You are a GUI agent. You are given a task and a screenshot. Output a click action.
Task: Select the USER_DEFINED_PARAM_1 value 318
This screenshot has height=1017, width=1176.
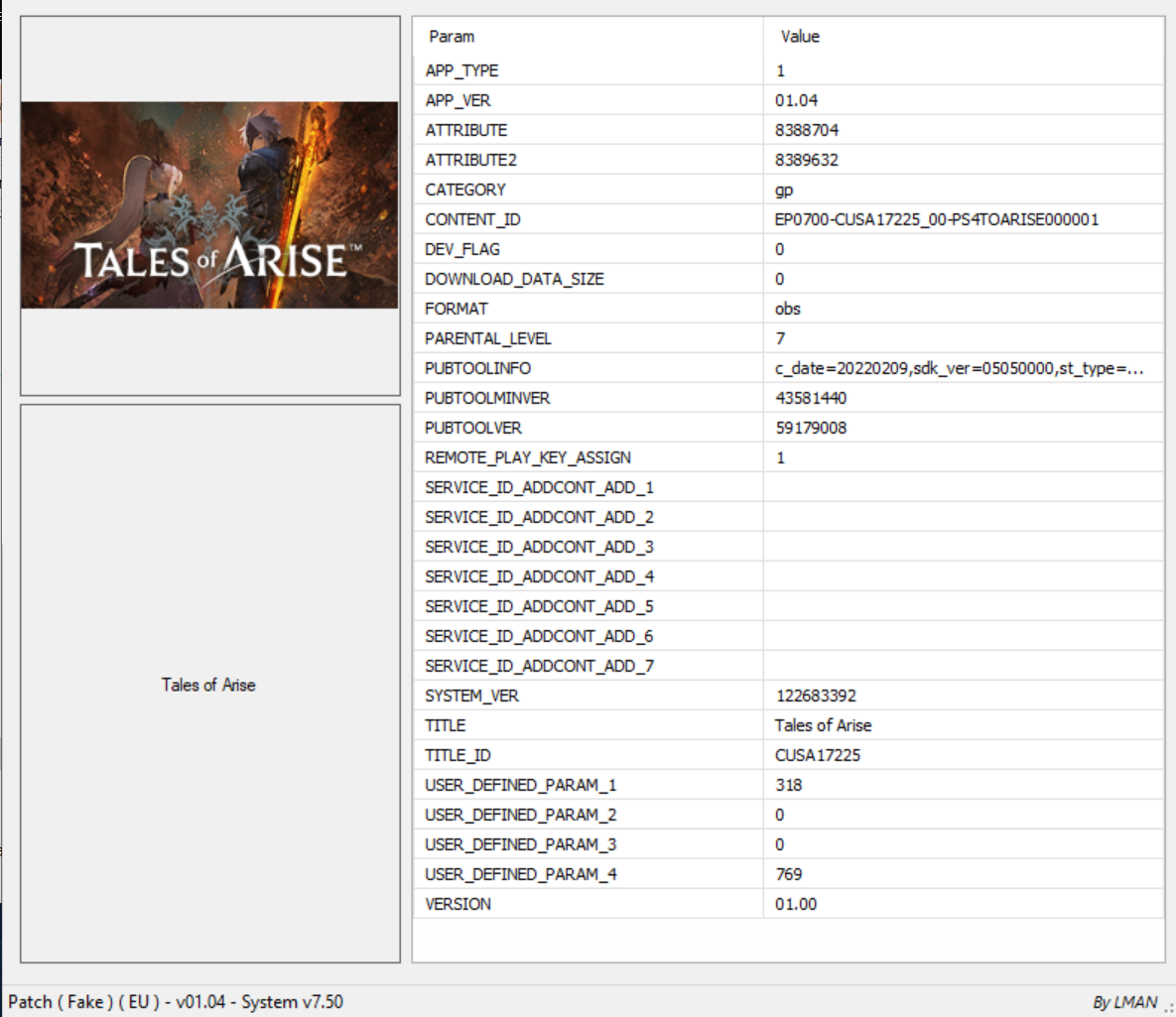(789, 785)
